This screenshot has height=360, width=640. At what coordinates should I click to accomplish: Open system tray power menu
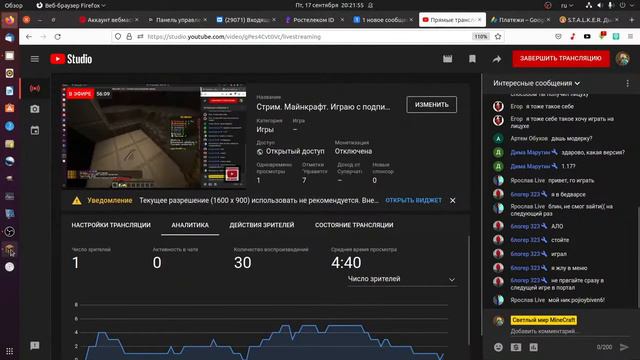coord(627,5)
